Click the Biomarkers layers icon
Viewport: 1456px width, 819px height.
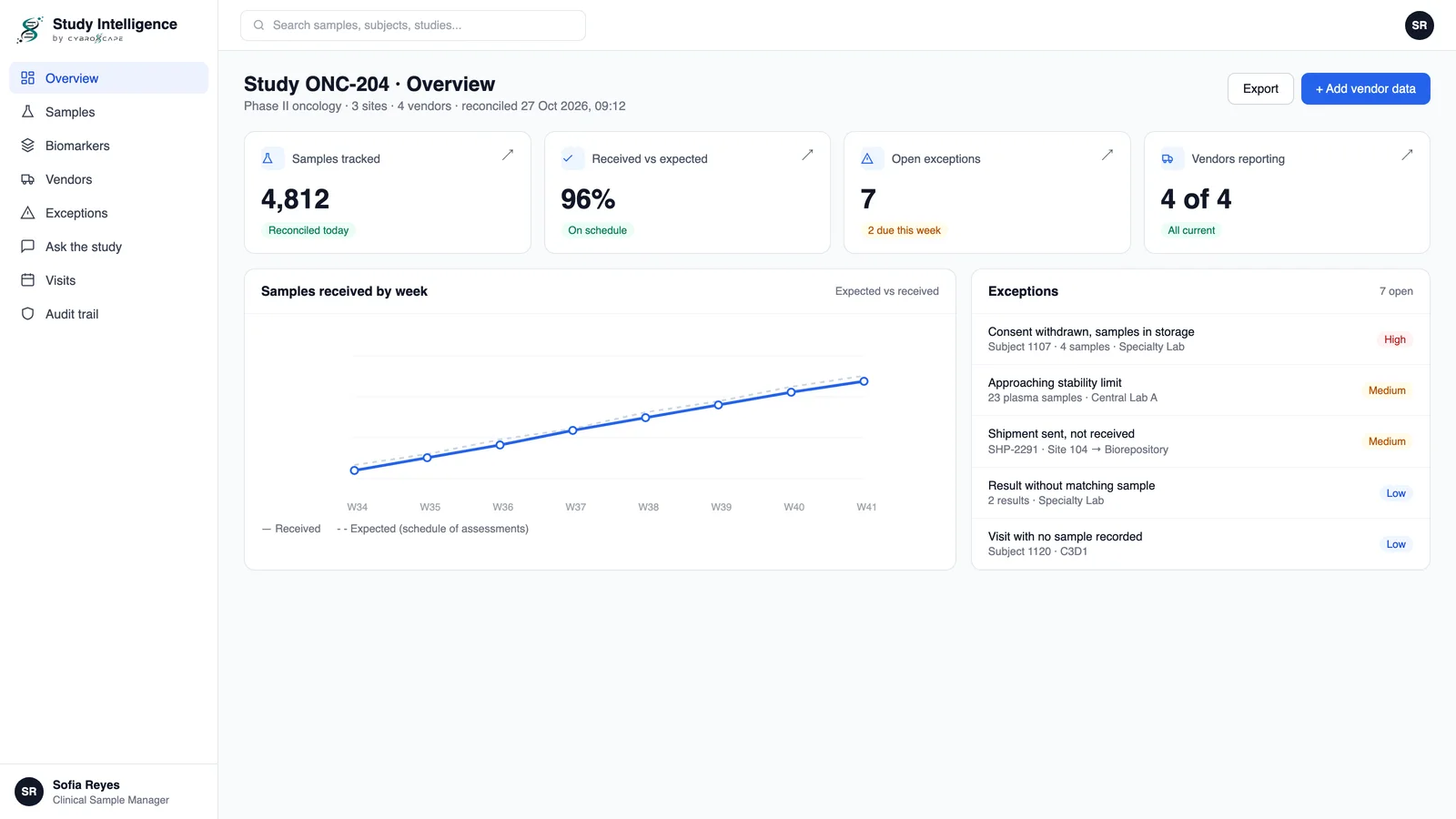click(27, 146)
